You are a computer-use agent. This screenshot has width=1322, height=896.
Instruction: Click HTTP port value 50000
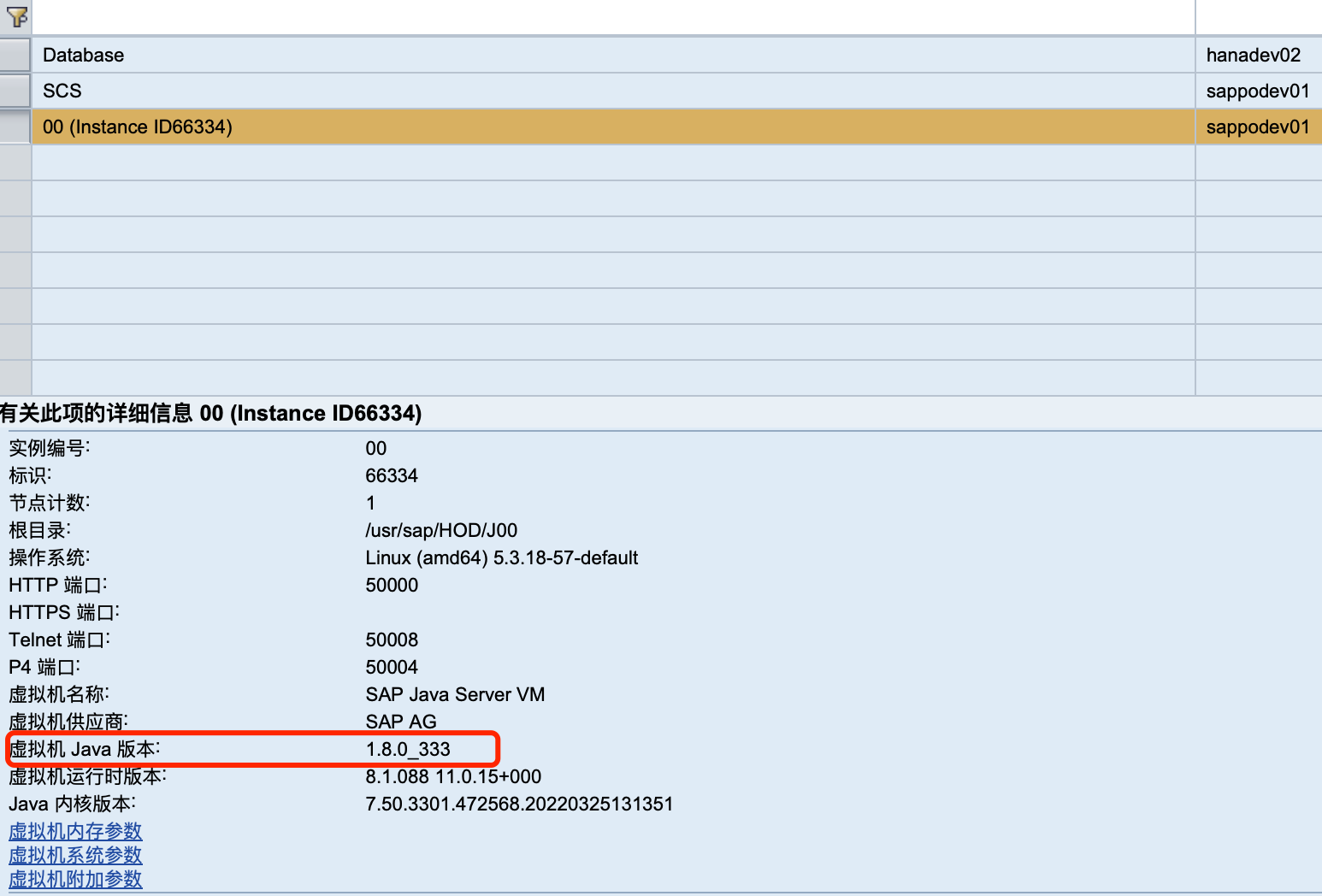point(392,585)
